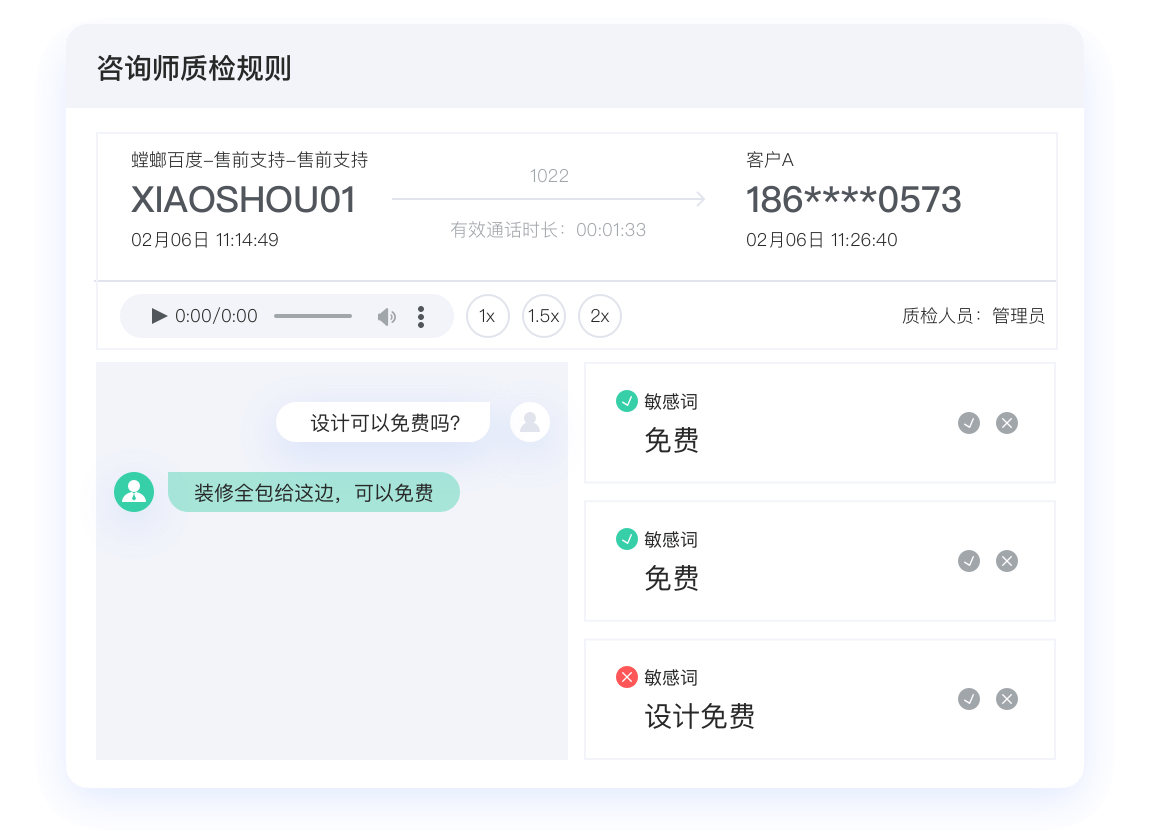Reject the second 免费 sensitive word card
This screenshot has height=840, width=1150.
click(x=1007, y=561)
